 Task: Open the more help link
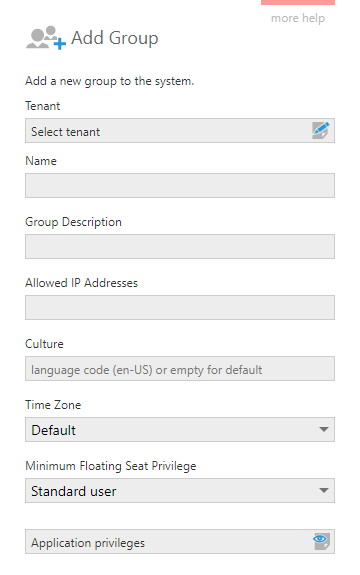(298, 18)
